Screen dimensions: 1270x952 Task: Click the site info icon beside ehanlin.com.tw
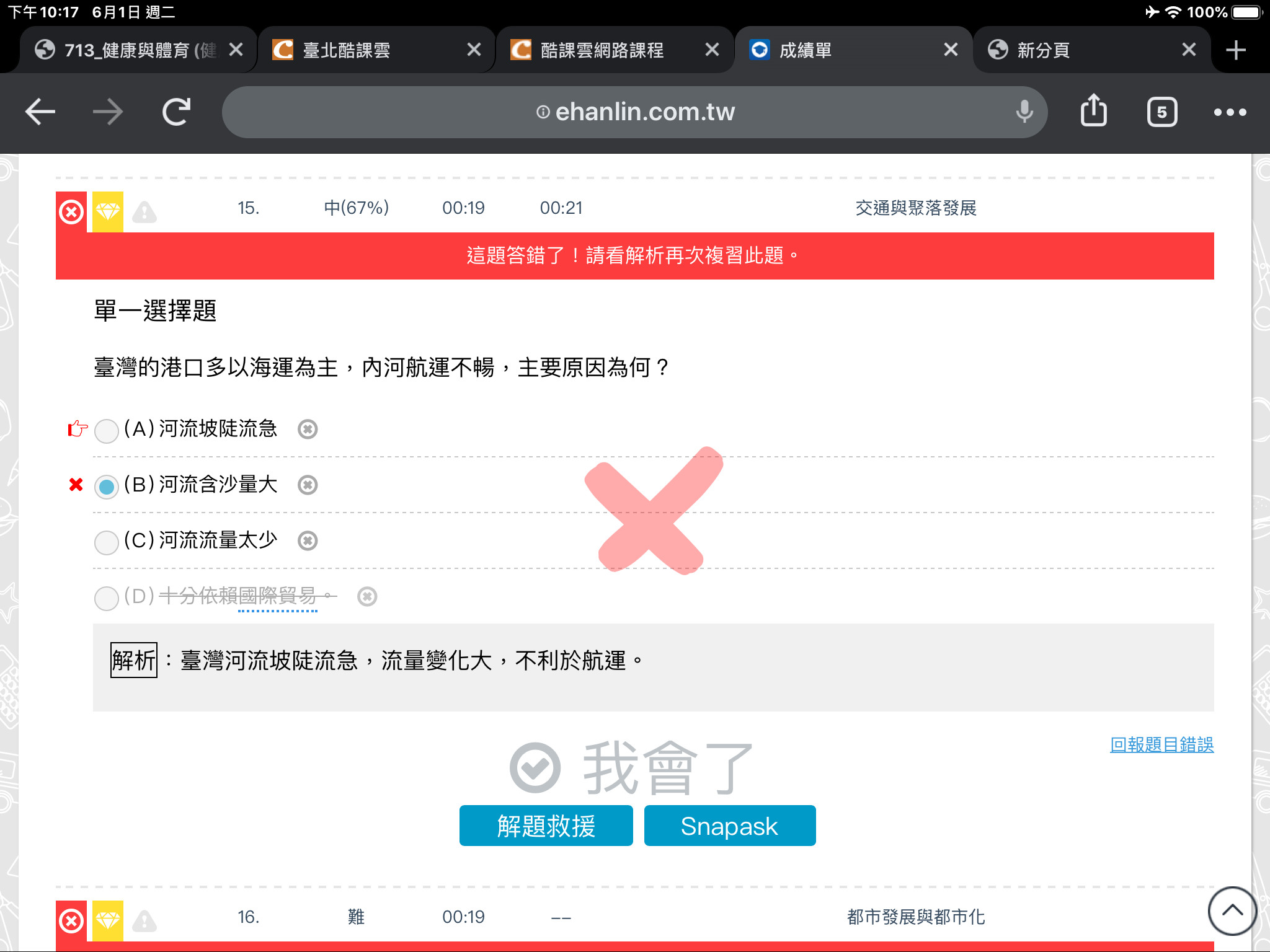coord(543,112)
